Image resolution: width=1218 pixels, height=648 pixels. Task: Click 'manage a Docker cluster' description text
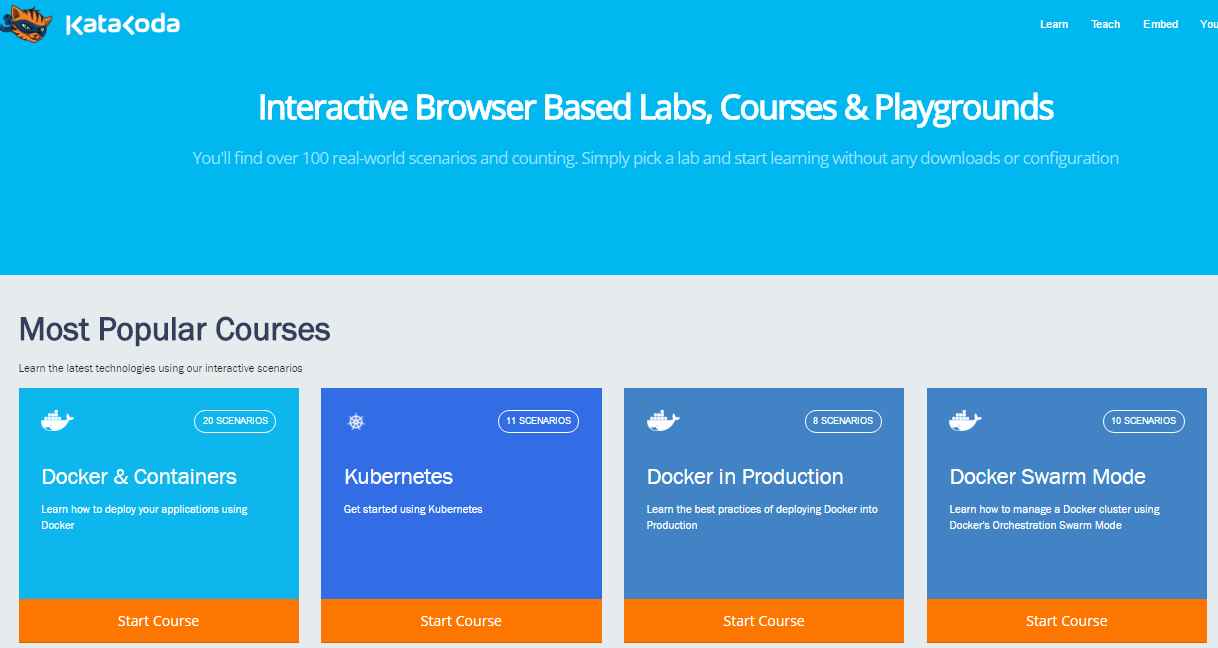[x=1054, y=517]
